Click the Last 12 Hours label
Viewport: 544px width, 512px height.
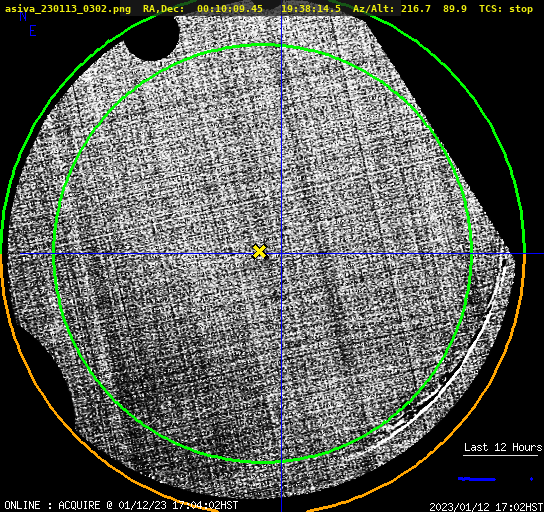coord(503,447)
